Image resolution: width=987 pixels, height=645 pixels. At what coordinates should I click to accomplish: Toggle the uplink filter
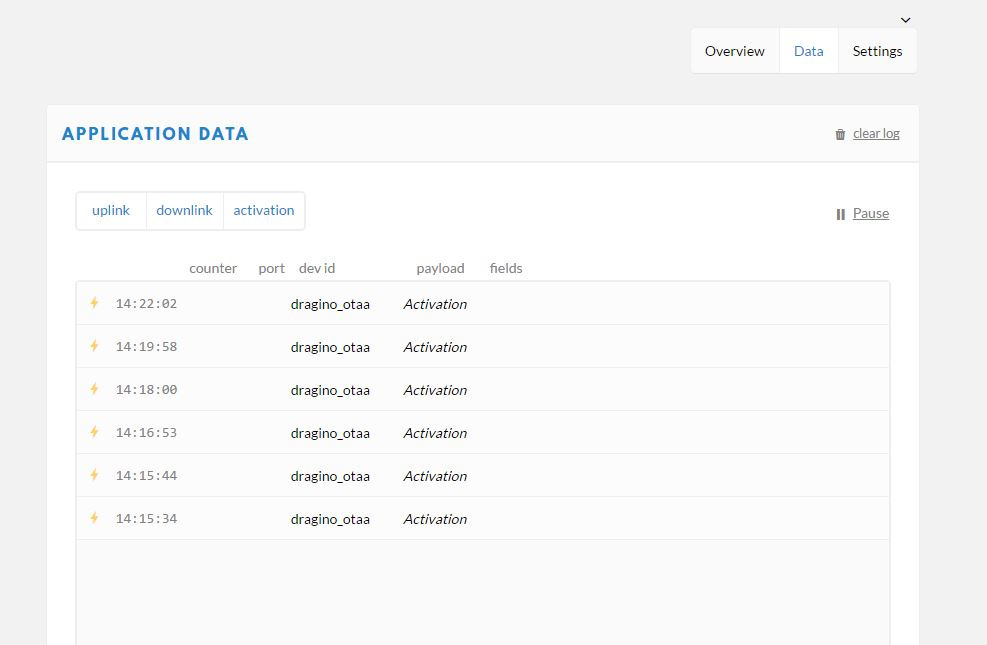coord(111,211)
